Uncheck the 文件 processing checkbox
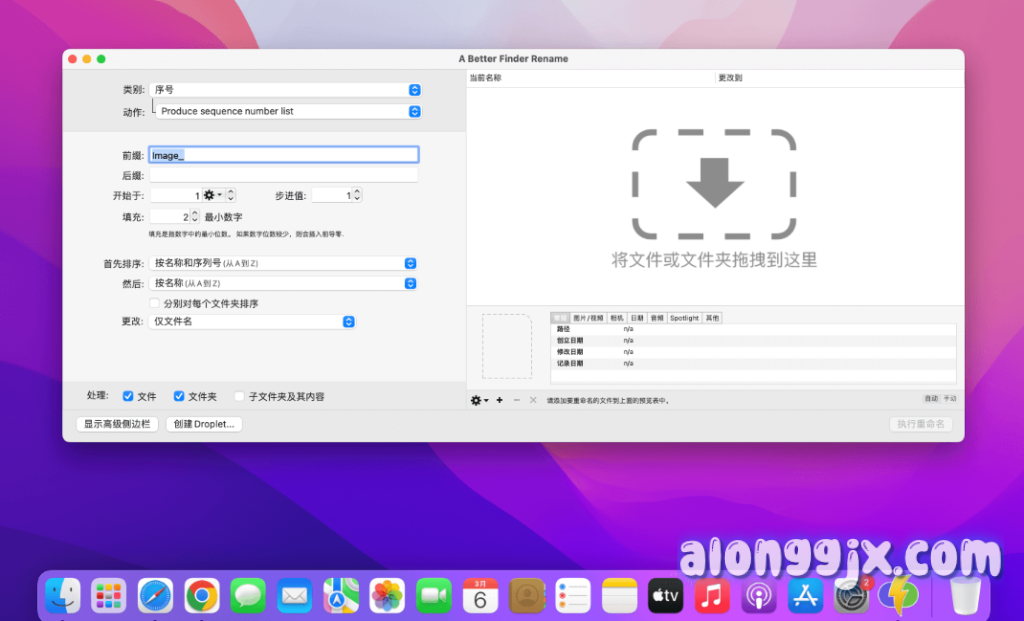 tap(128, 397)
